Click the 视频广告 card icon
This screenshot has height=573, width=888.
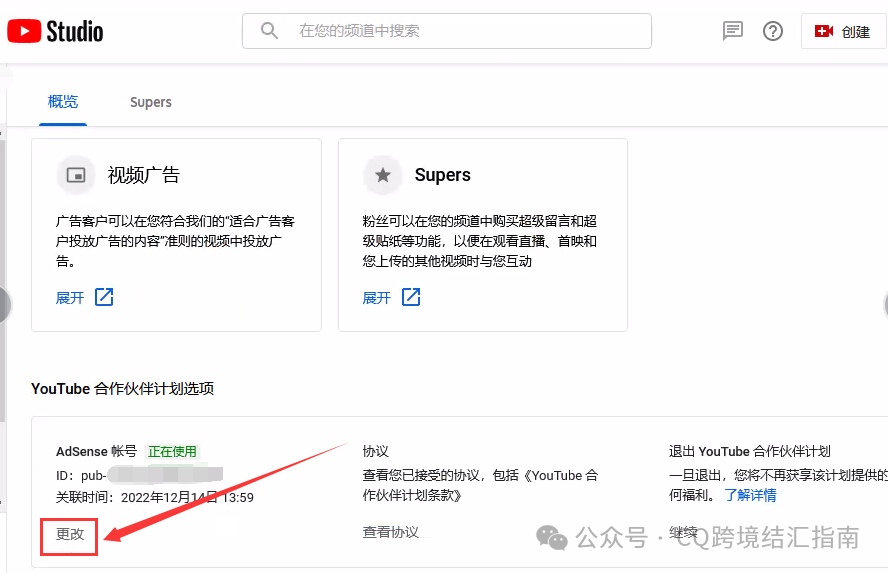(76, 175)
